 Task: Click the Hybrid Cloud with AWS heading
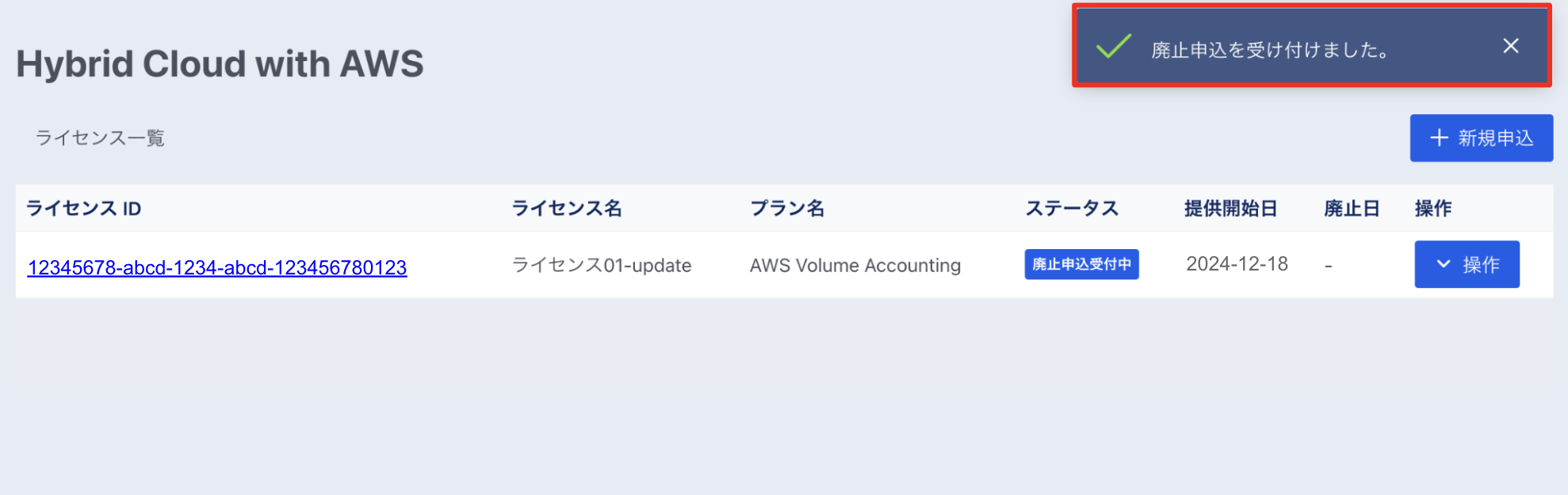(220, 63)
